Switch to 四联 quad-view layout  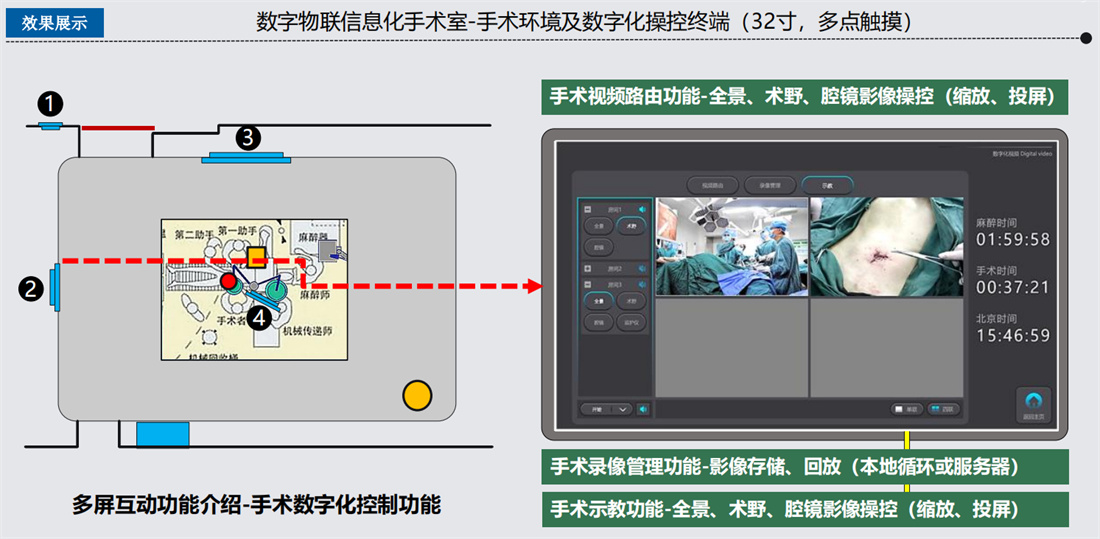[943, 409]
